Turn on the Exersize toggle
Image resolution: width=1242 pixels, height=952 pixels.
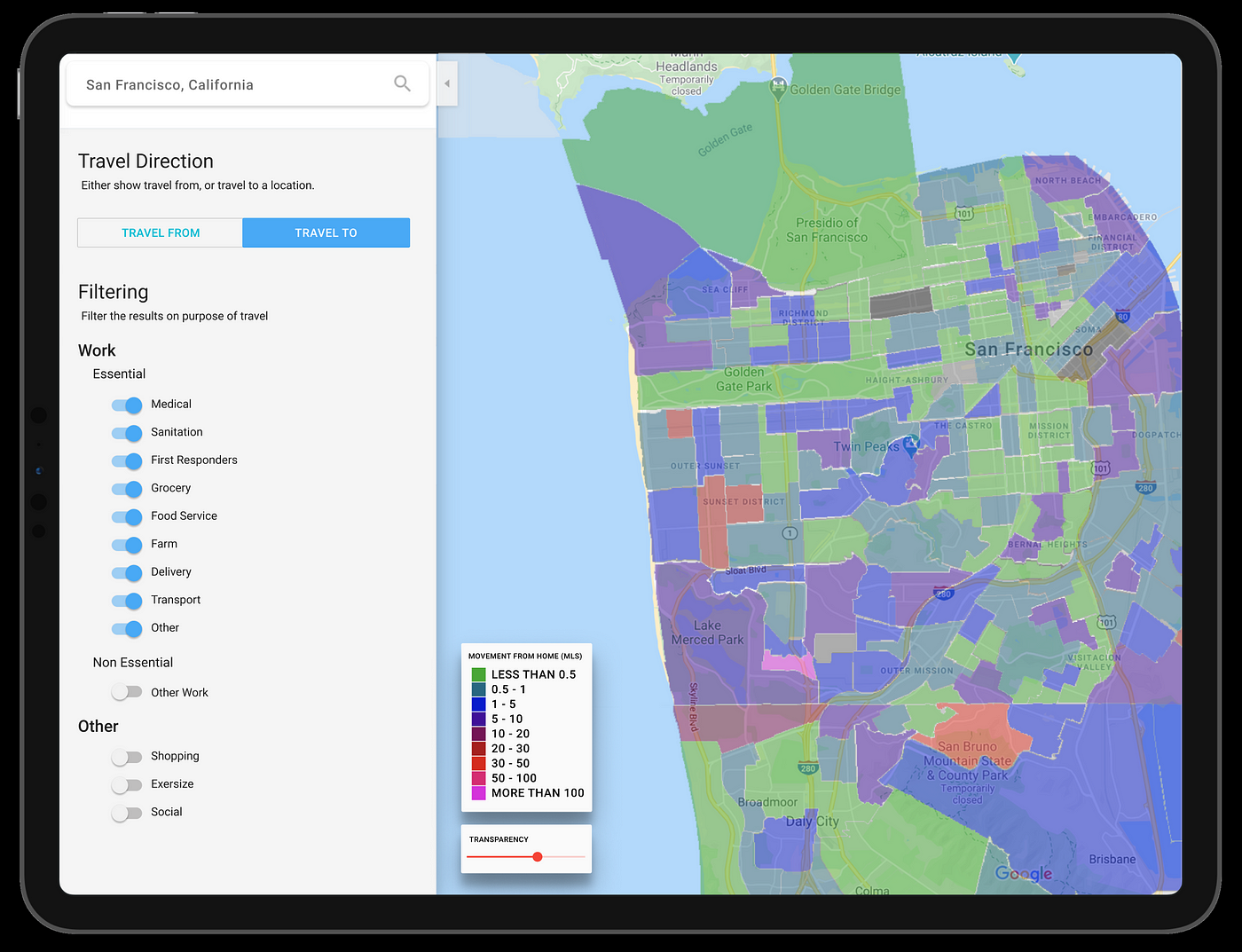pyautogui.click(x=127, y=785)
